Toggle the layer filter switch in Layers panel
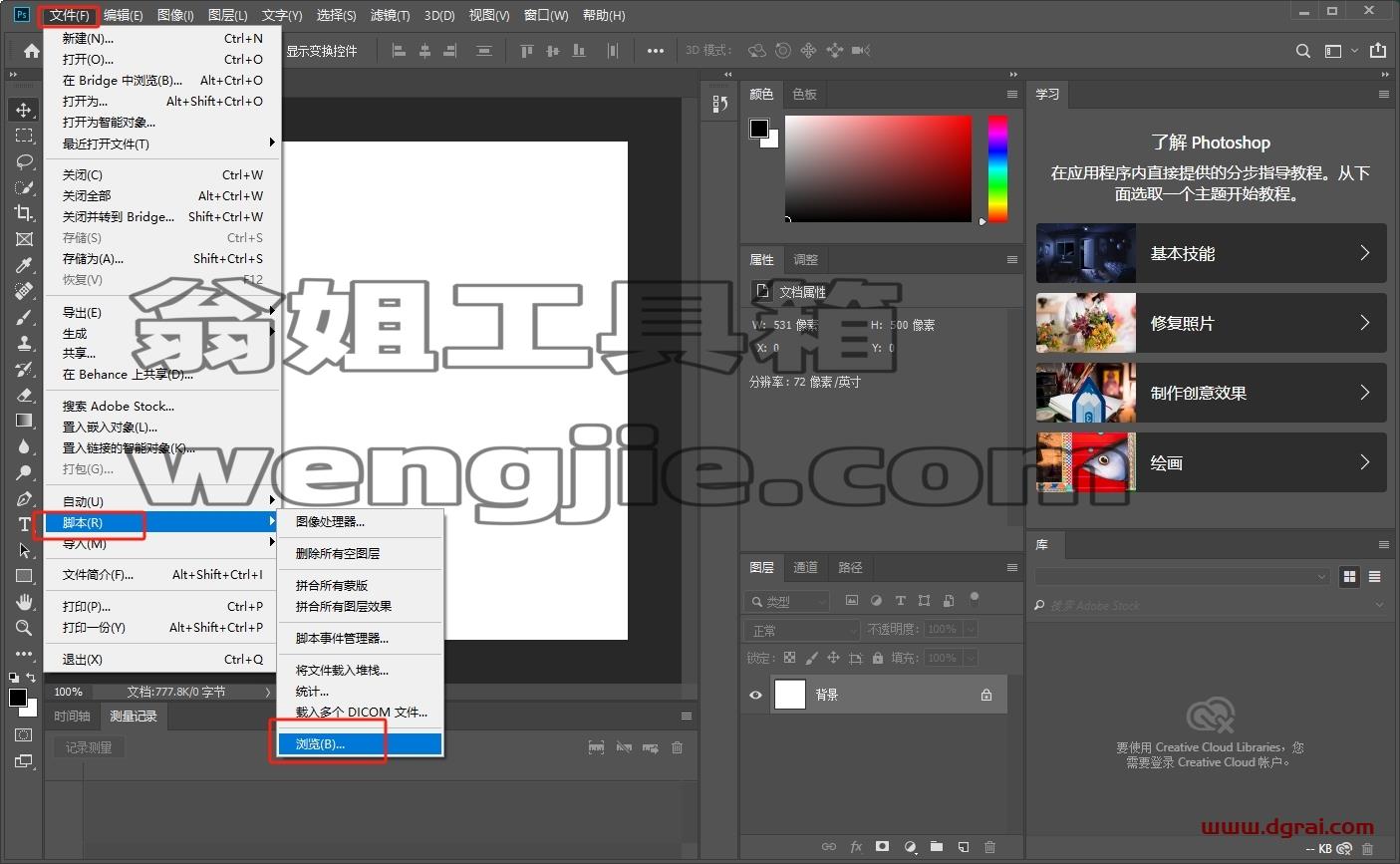The height and width of the screenshot is (864, 1400). tap(975, 599)
